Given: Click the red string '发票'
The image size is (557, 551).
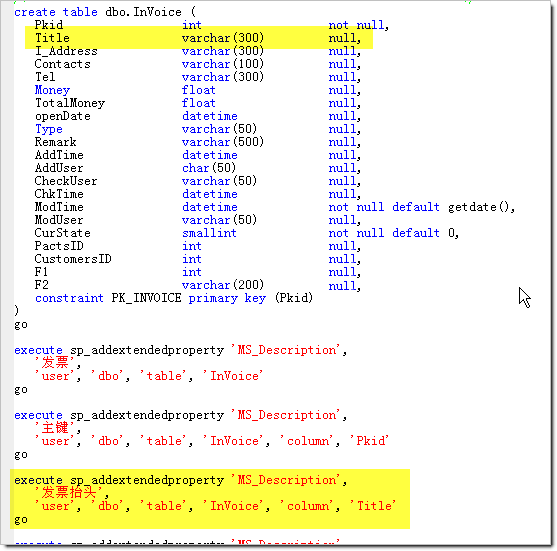Looking at the screenshot, I should click(x=55, y=363).
